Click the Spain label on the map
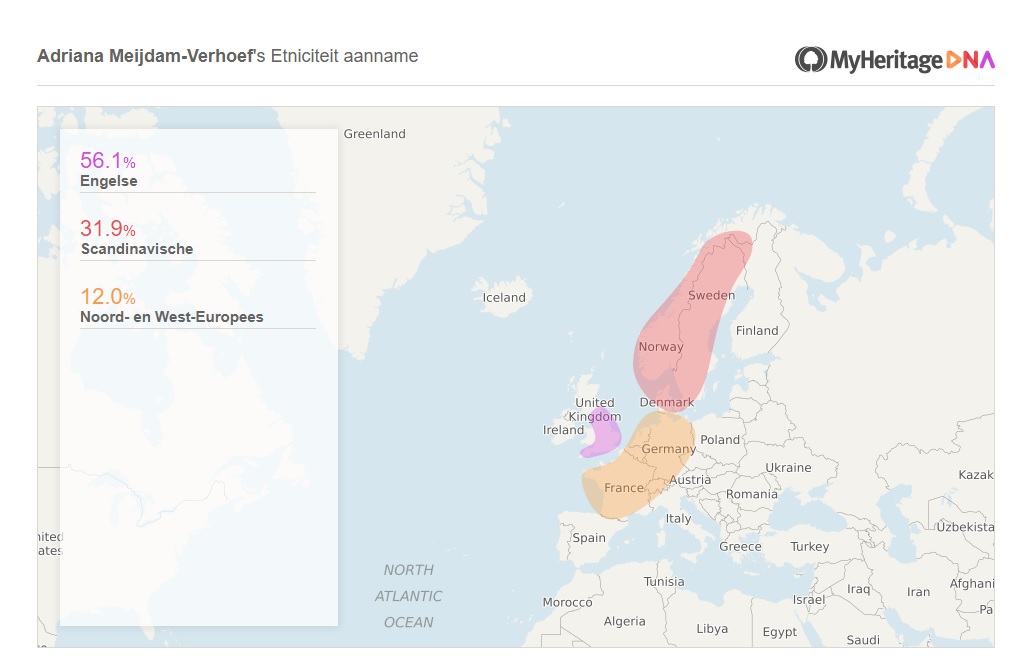The height and width of the screenshot is (664, 1020). (x=589, y=538)
